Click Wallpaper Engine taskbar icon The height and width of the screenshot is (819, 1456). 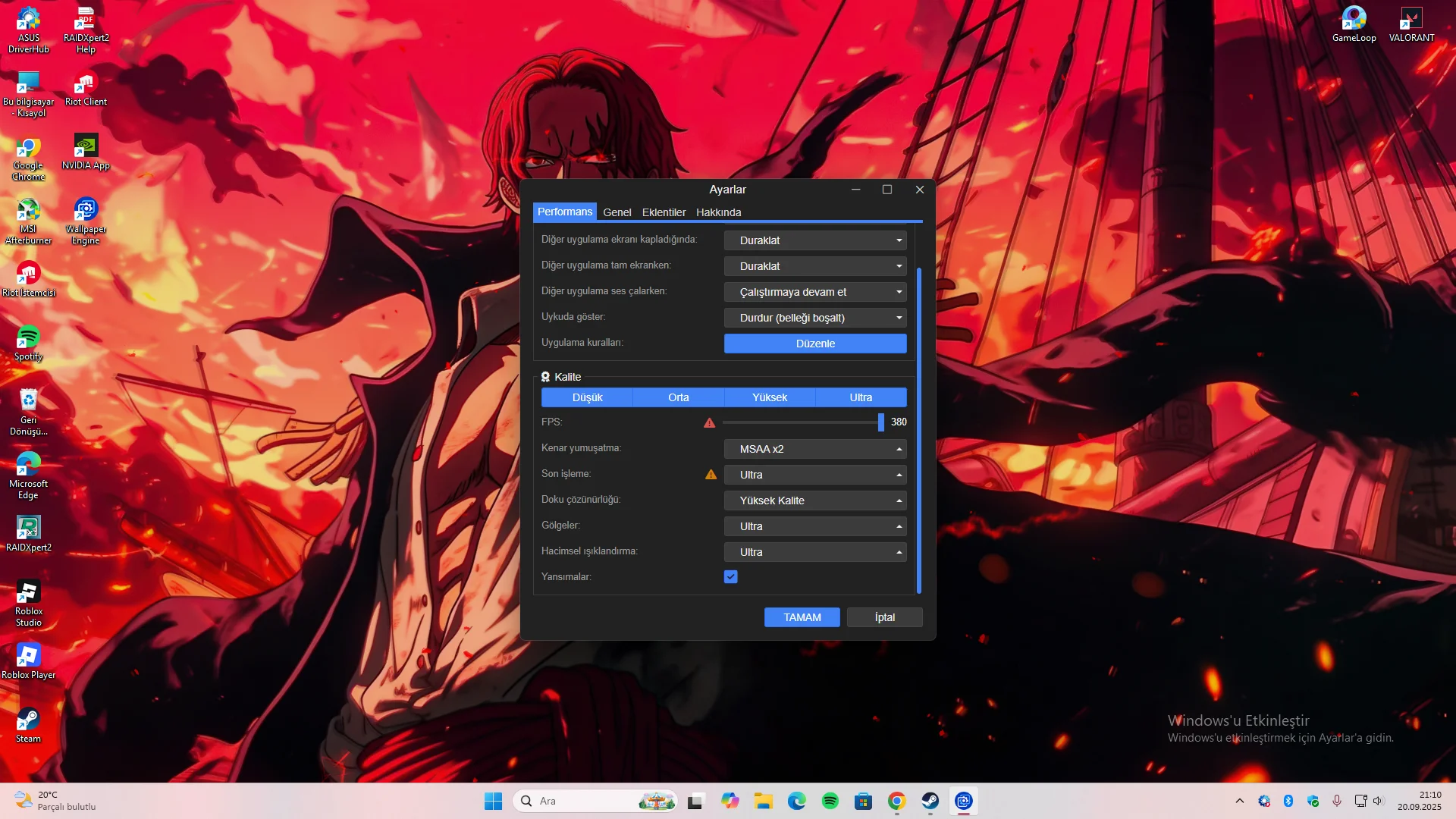point(963,801)
